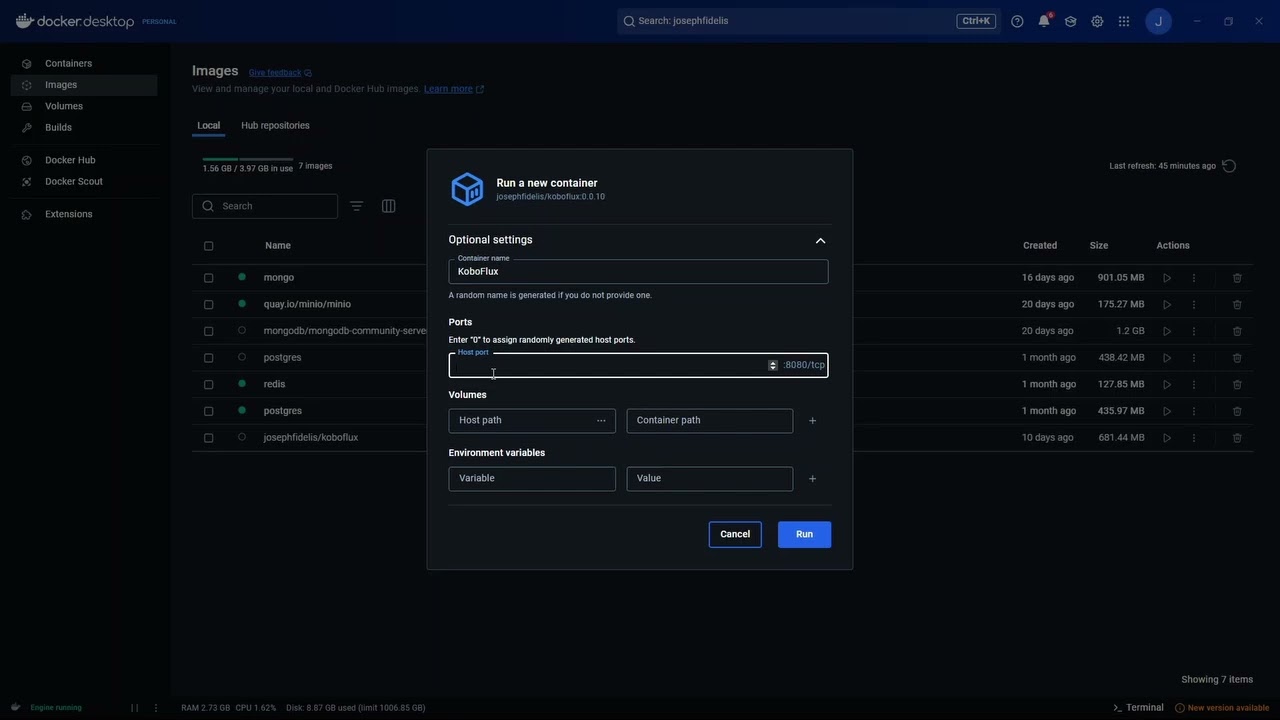Open the Terminal from the status bar

click(x=1138, y=708)
